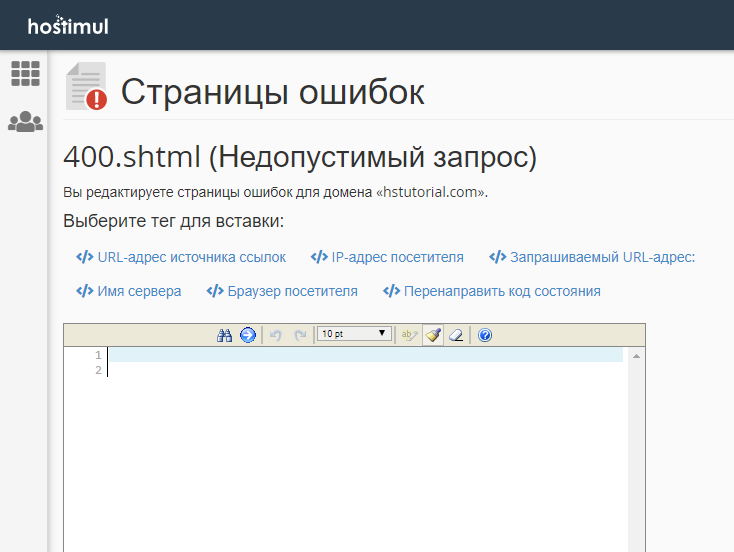The width and height of the screenshot is (734, 552).
Task: Insert 'URL-адрес источника ссылок' tag
Action: (181, 257)
